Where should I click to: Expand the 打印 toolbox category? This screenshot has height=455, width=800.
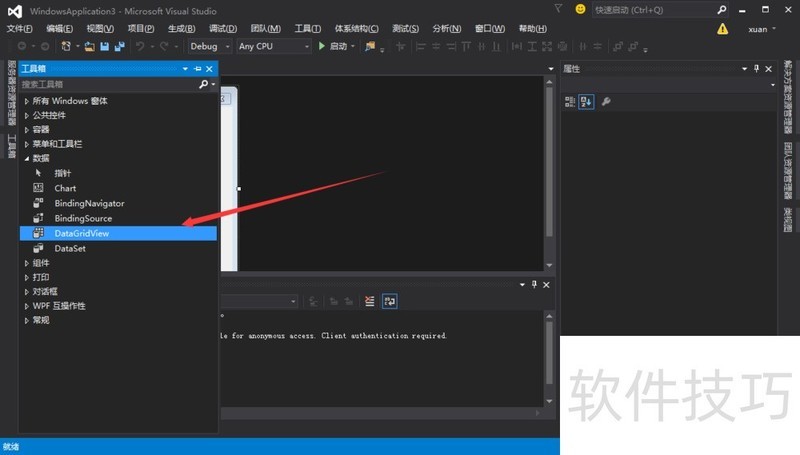click(27, 277)
